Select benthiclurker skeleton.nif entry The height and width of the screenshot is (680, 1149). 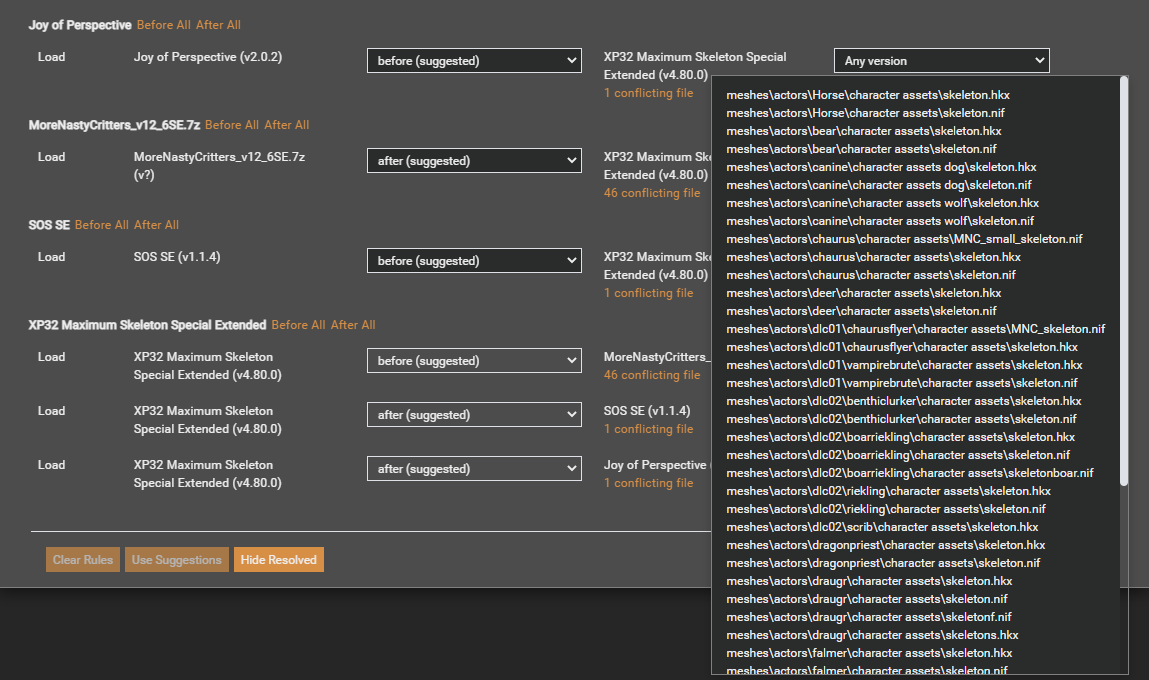(901, 419)
